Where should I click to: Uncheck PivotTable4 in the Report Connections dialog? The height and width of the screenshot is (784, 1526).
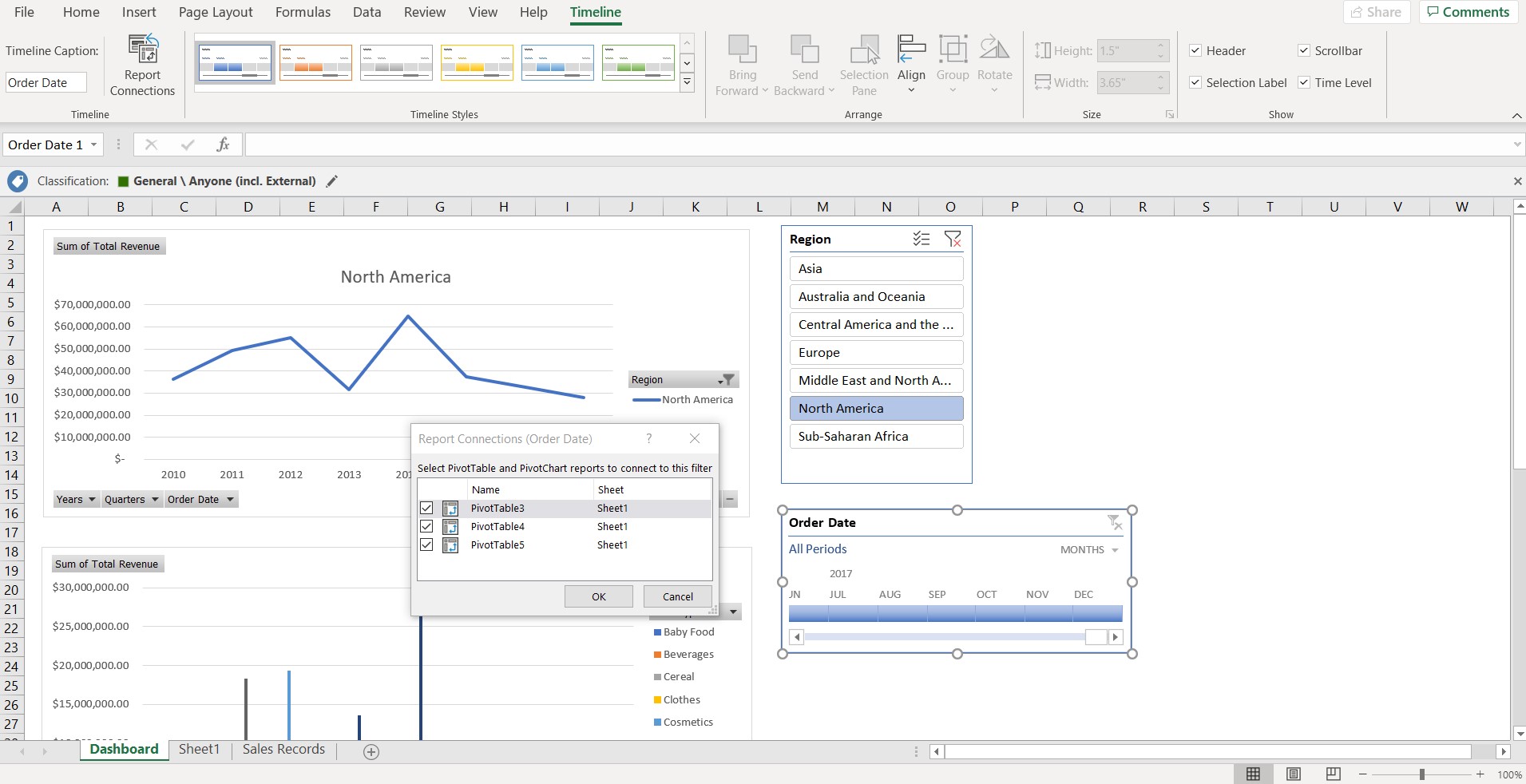point(426,526)
